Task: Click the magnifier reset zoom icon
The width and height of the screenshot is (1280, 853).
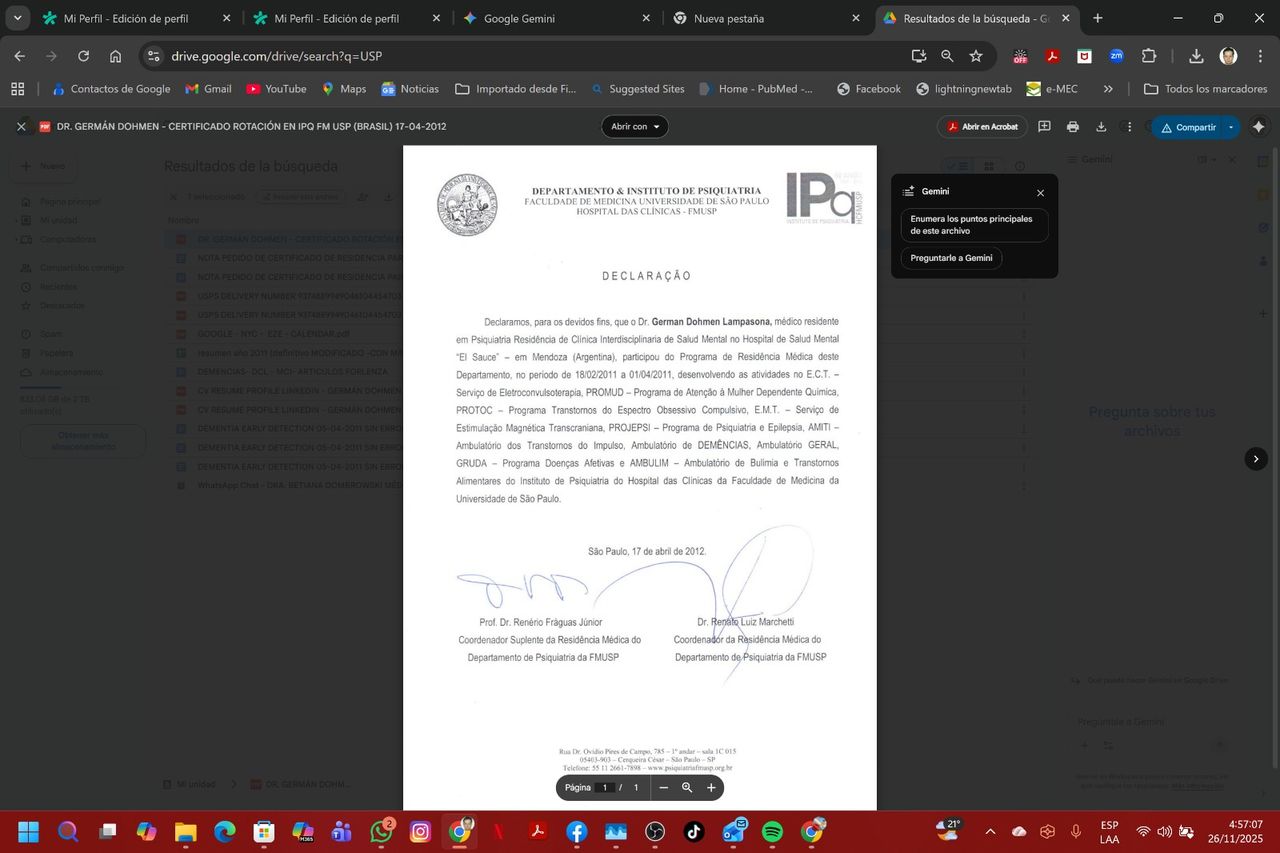Action: tap(687, 788)
